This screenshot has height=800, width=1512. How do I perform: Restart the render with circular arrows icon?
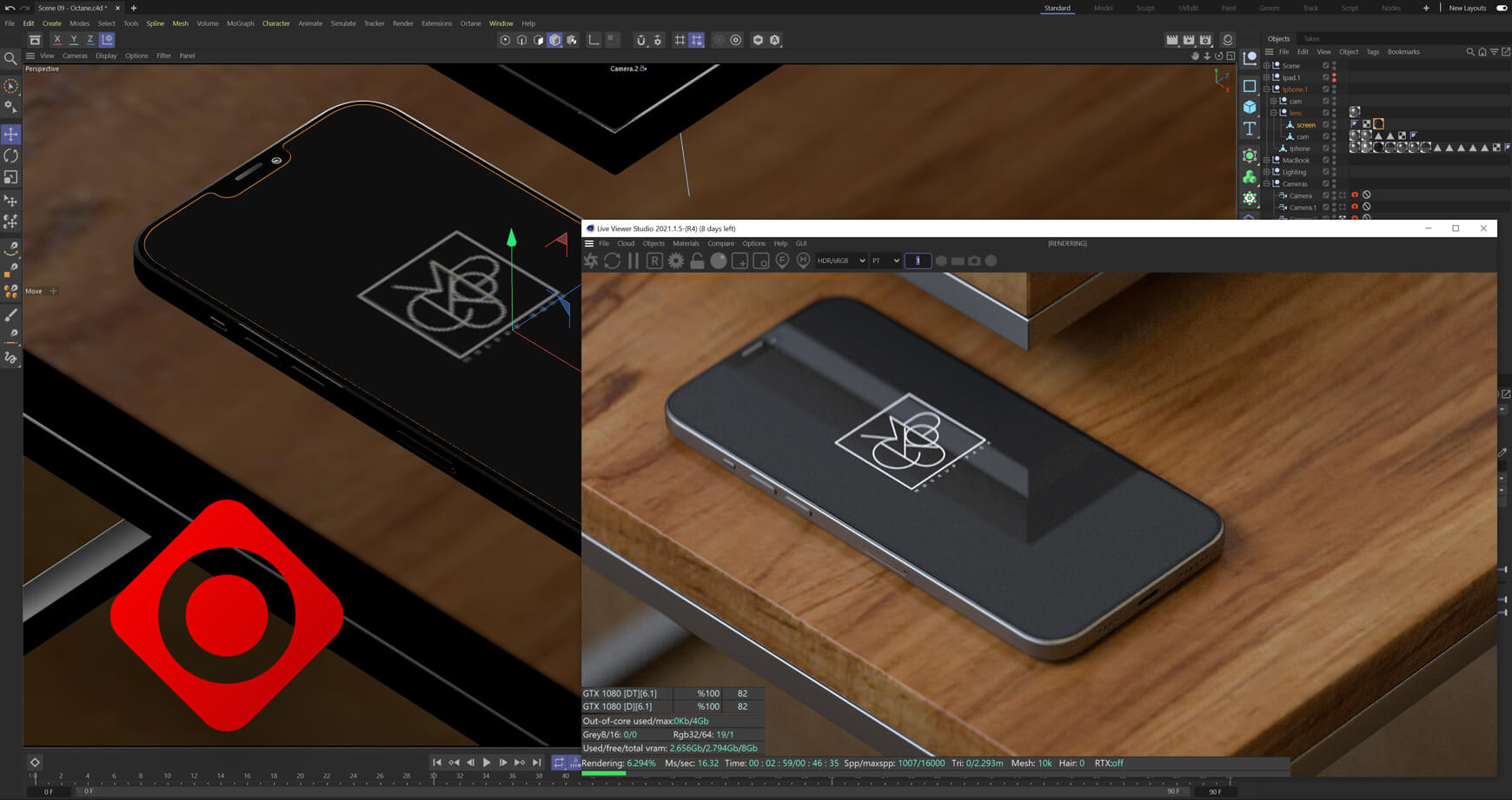pyautogui.click(x=612, y=261)
